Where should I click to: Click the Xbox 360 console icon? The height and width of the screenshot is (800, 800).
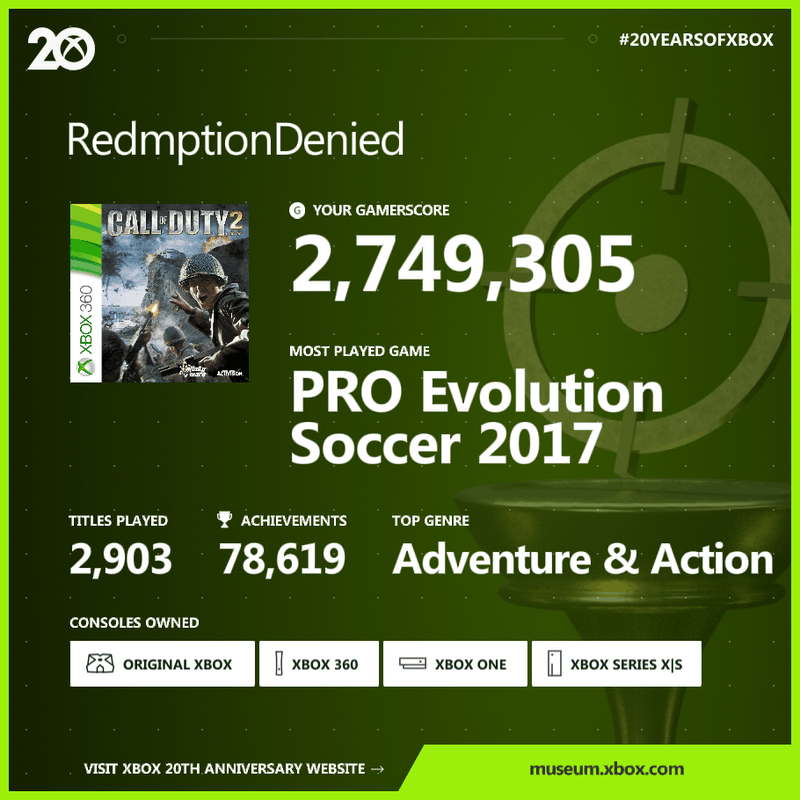(276, 664)
